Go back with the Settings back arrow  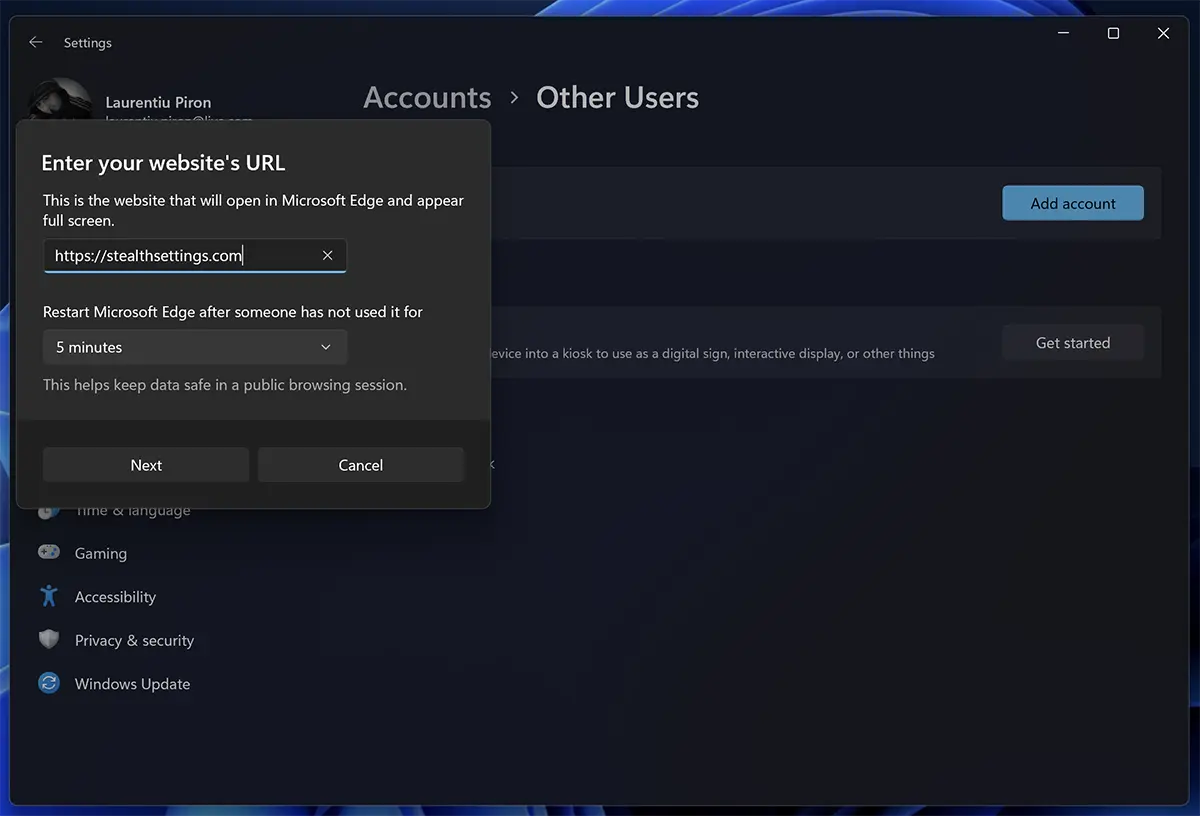pyautogui.click(x=36, y=42)
